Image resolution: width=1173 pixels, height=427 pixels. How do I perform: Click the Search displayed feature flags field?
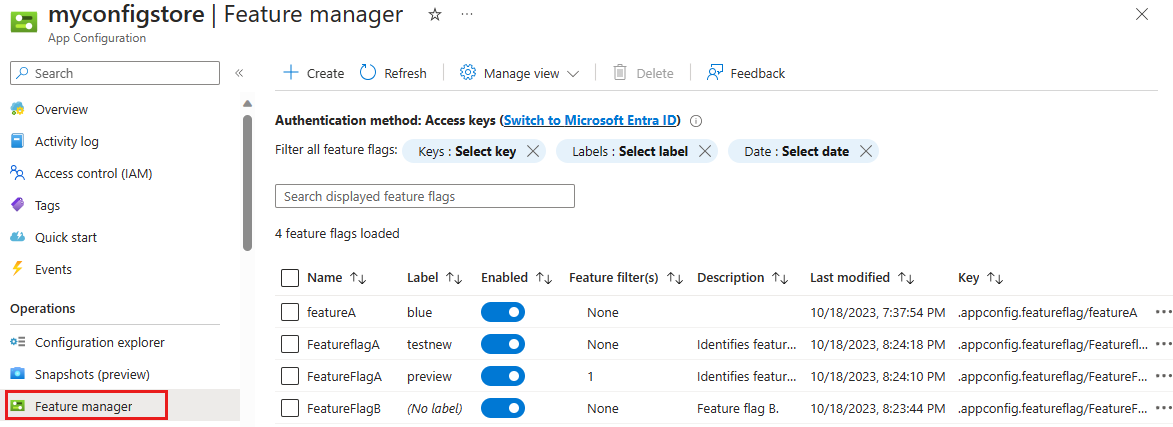point(425,196)
